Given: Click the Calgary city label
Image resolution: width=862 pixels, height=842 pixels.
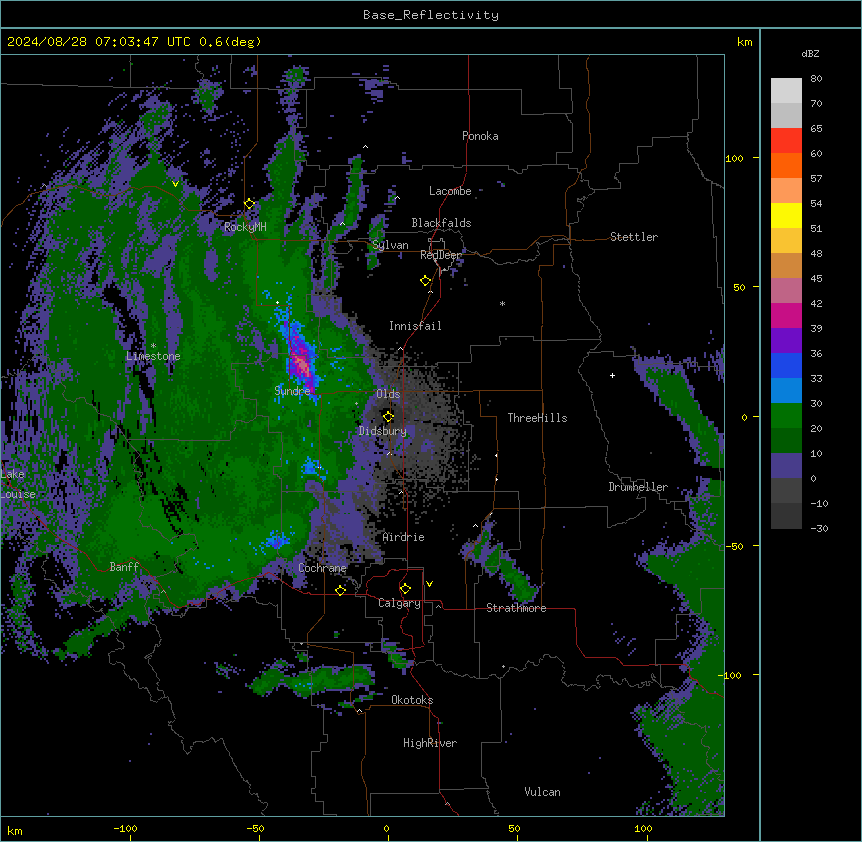Looking at the screenshot, I should coord(399,603).
